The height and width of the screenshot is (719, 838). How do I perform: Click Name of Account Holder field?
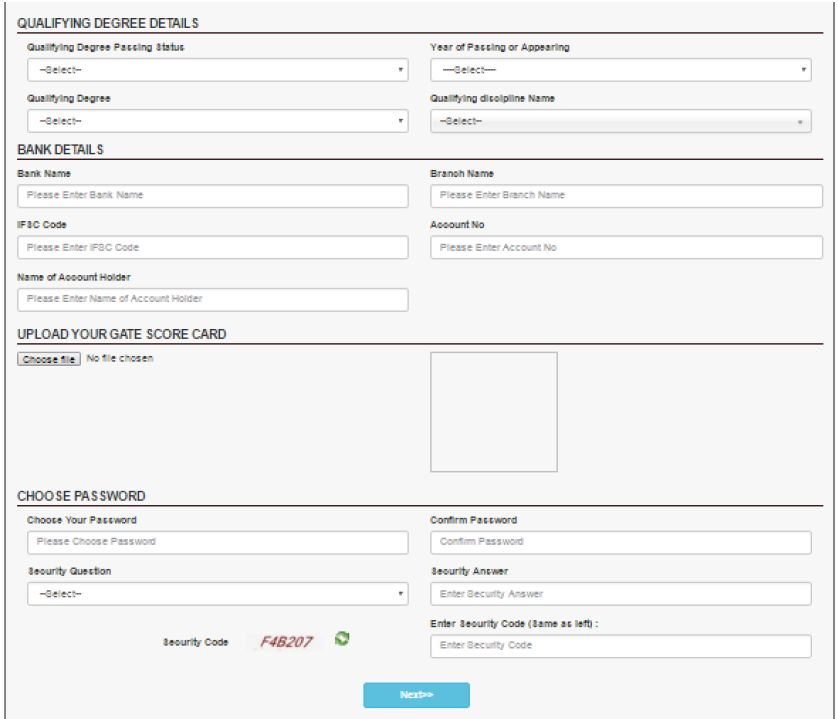tap(213, 299)
